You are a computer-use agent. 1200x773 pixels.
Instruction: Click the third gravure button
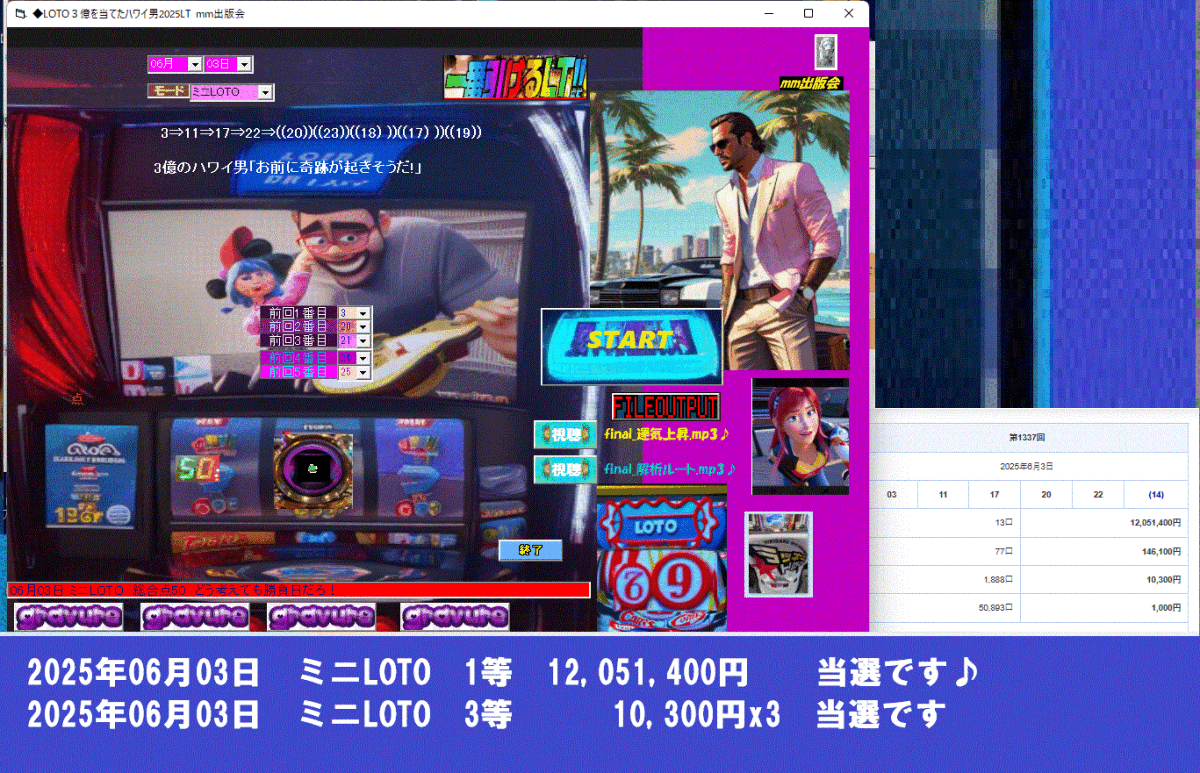pos(322,617)
